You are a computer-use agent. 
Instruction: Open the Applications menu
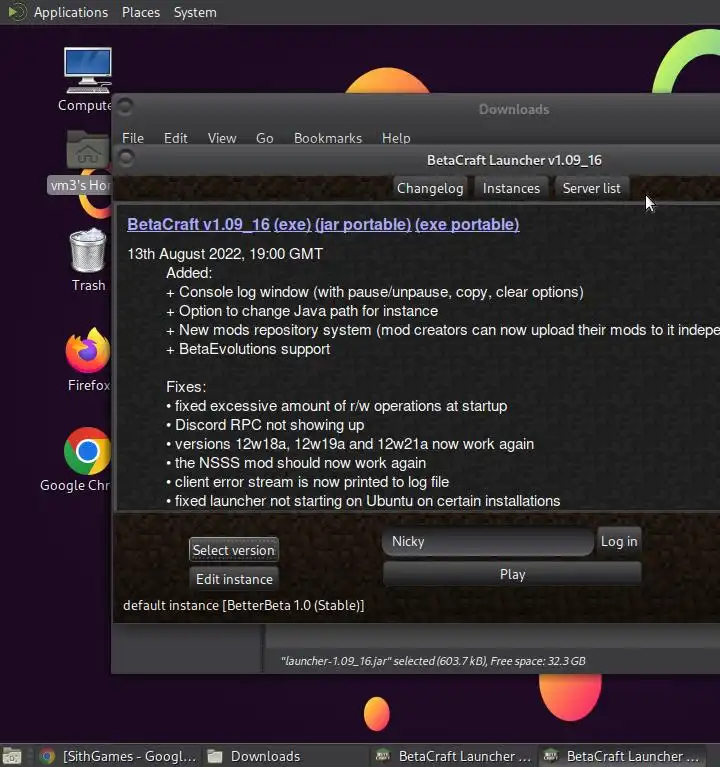point(70,12)
